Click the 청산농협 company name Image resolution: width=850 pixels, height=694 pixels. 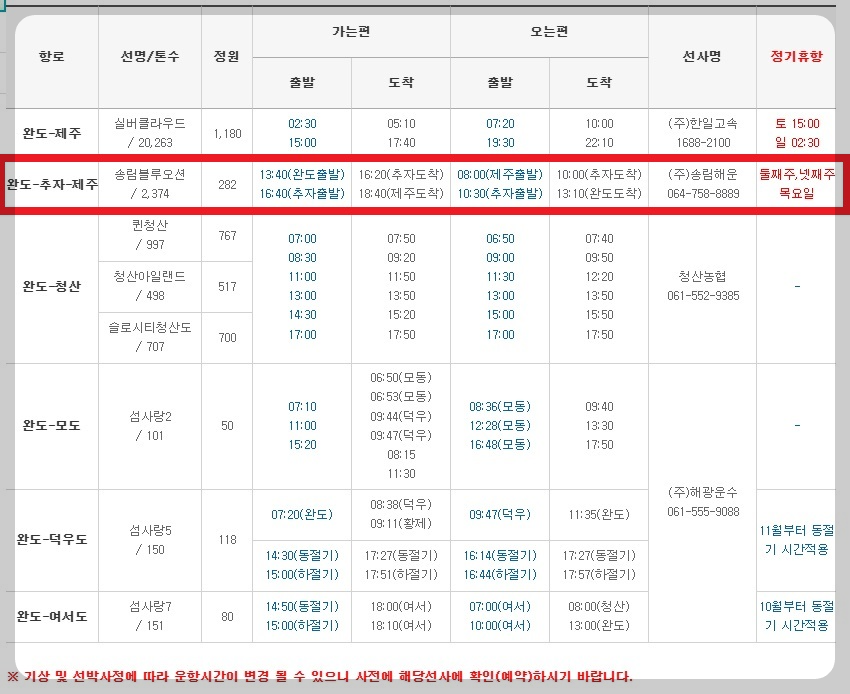[x=703, y=277]
